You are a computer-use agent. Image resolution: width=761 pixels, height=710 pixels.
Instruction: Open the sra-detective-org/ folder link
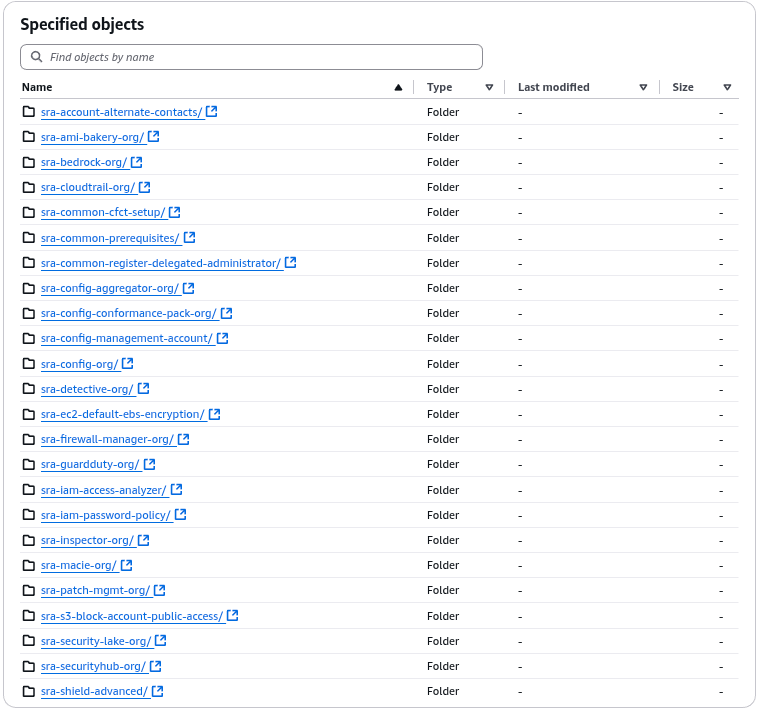pos(87,389)
